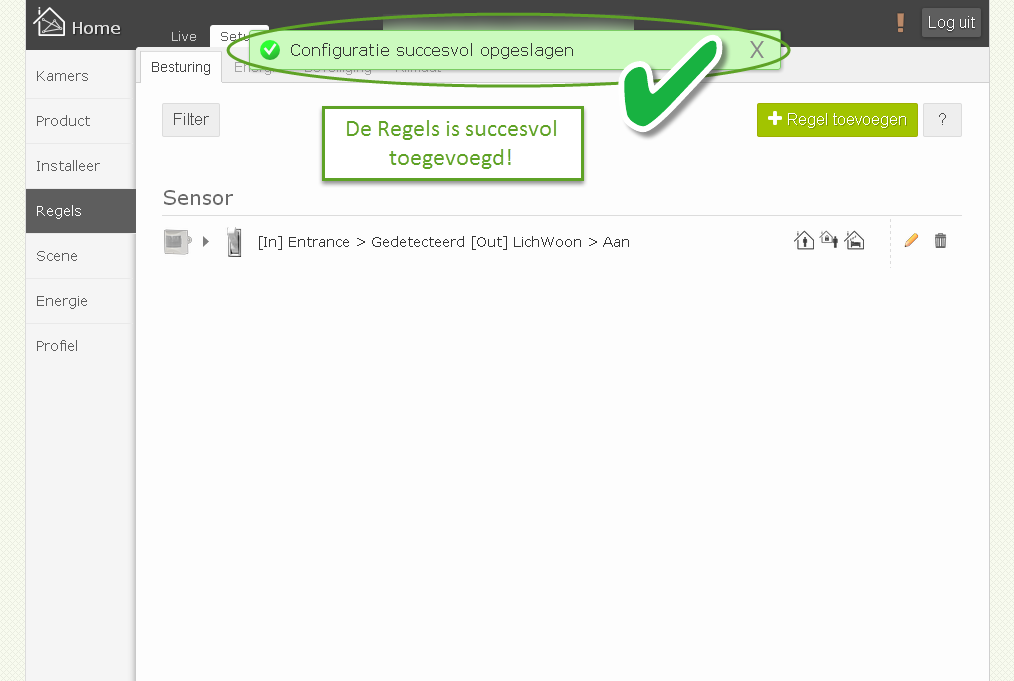Dismiss the success notification with X
The image size is (1014, 681).
[757, 50]
